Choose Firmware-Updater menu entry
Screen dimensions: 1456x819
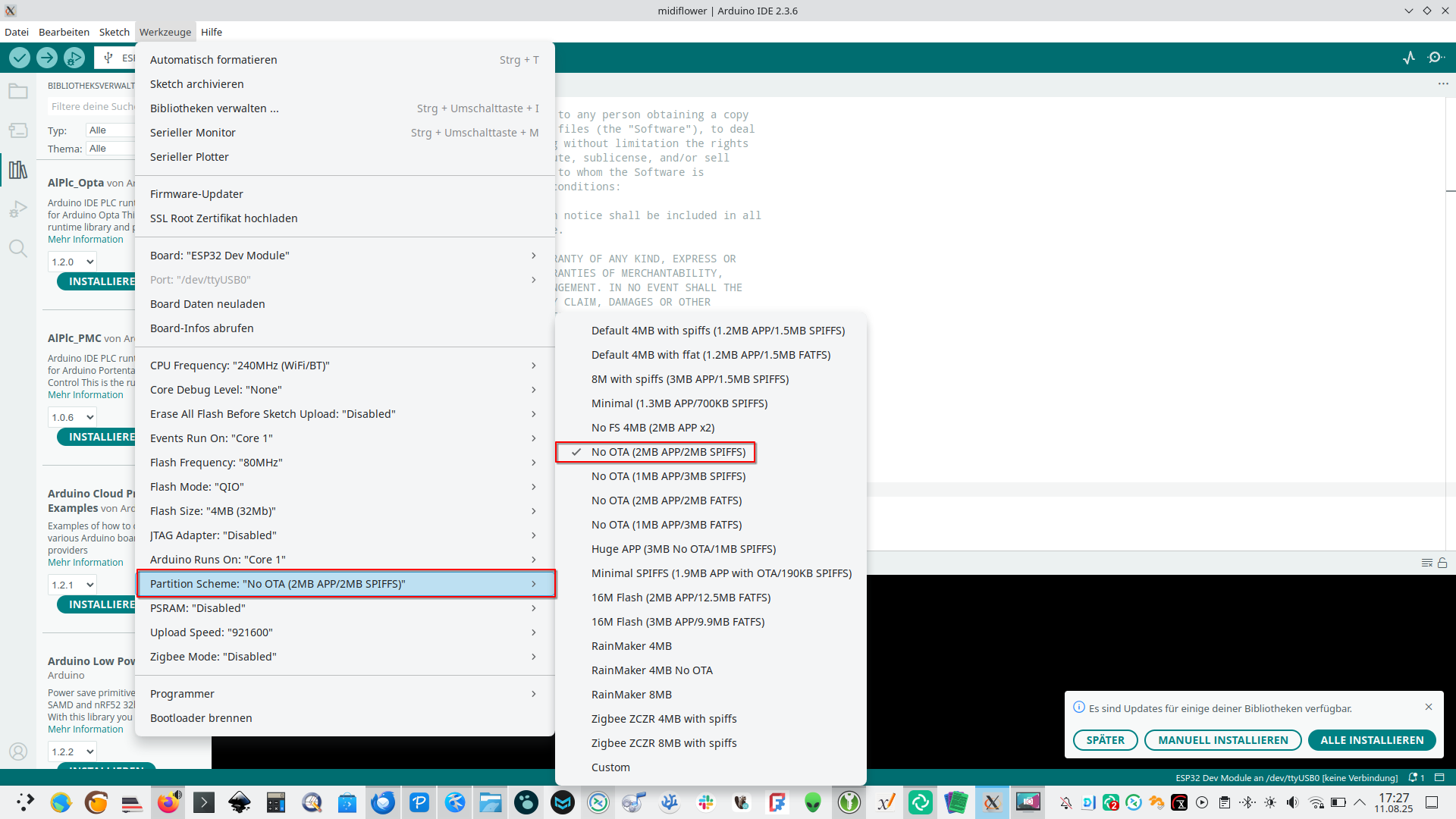[x=345, y=194]
